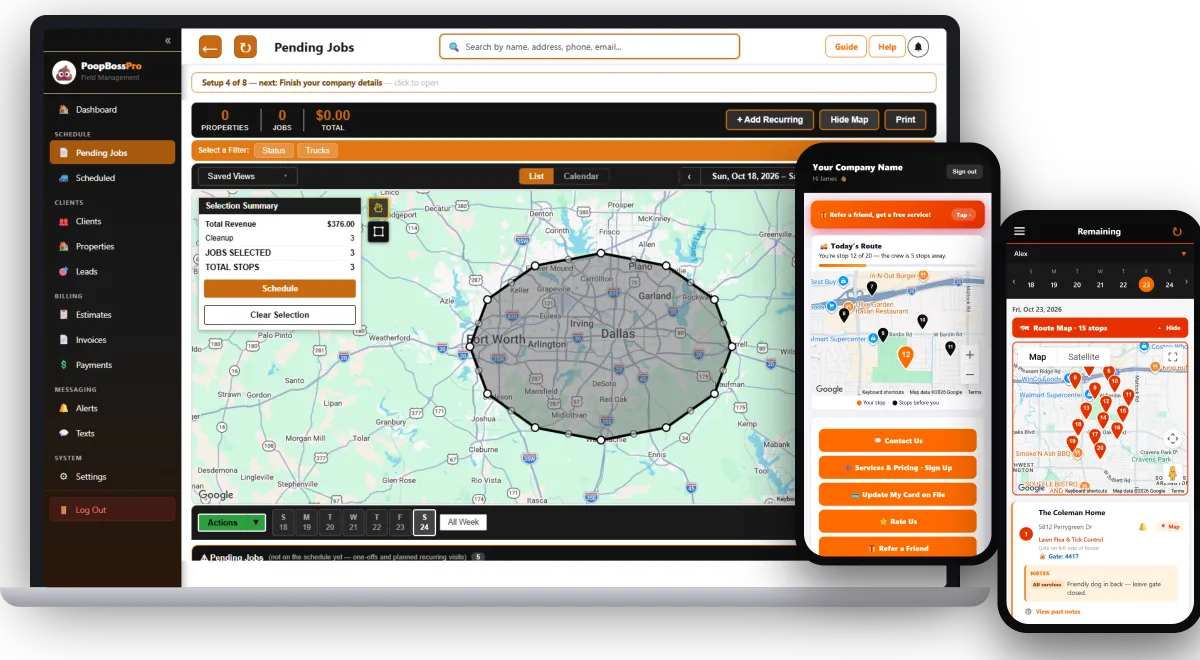The height and width of the screenshot is (660, 1200).
Task: Click the Clients people icon
Action: 64,222
